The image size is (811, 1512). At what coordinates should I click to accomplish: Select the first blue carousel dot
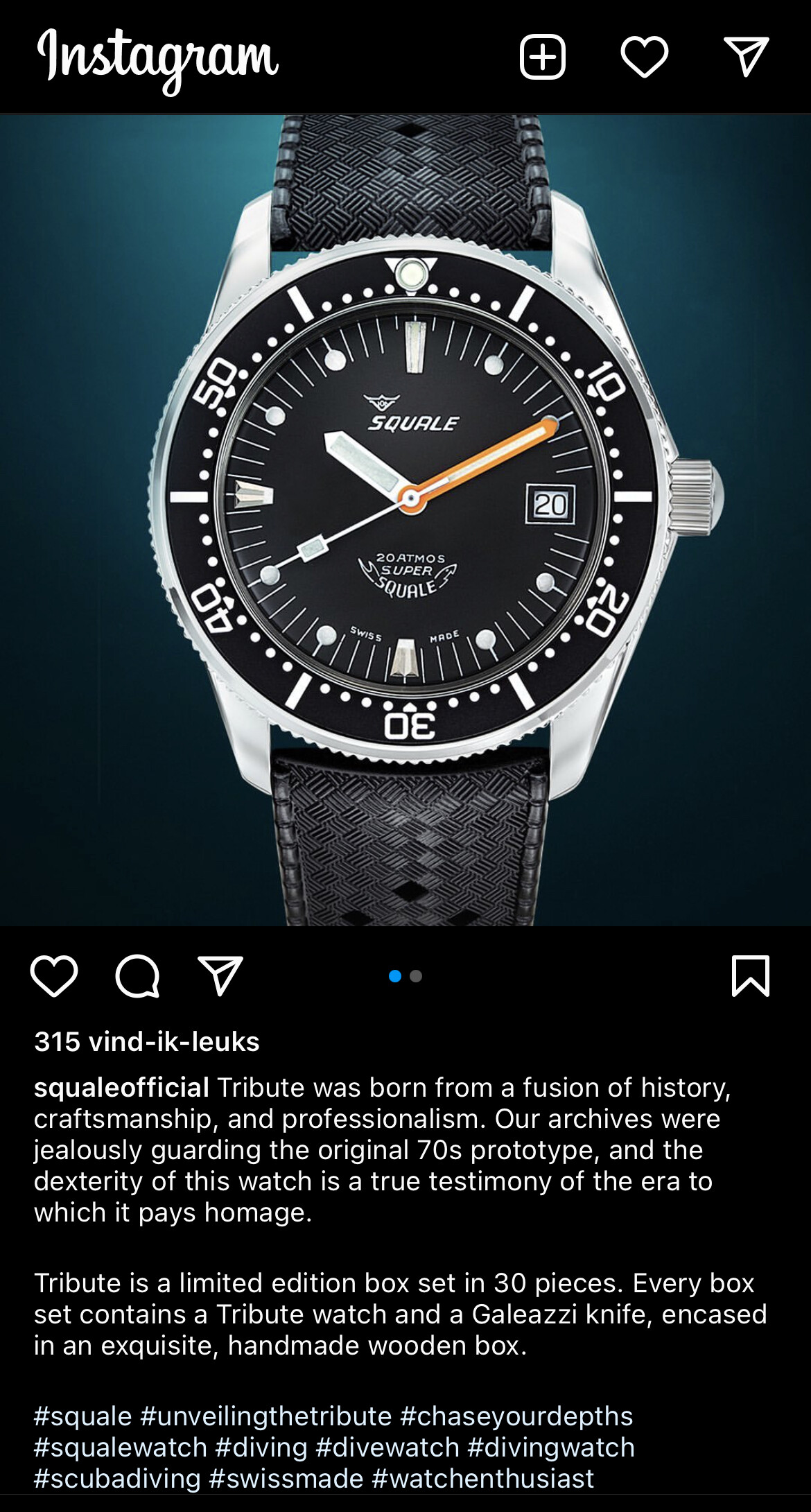click(395, 976)
